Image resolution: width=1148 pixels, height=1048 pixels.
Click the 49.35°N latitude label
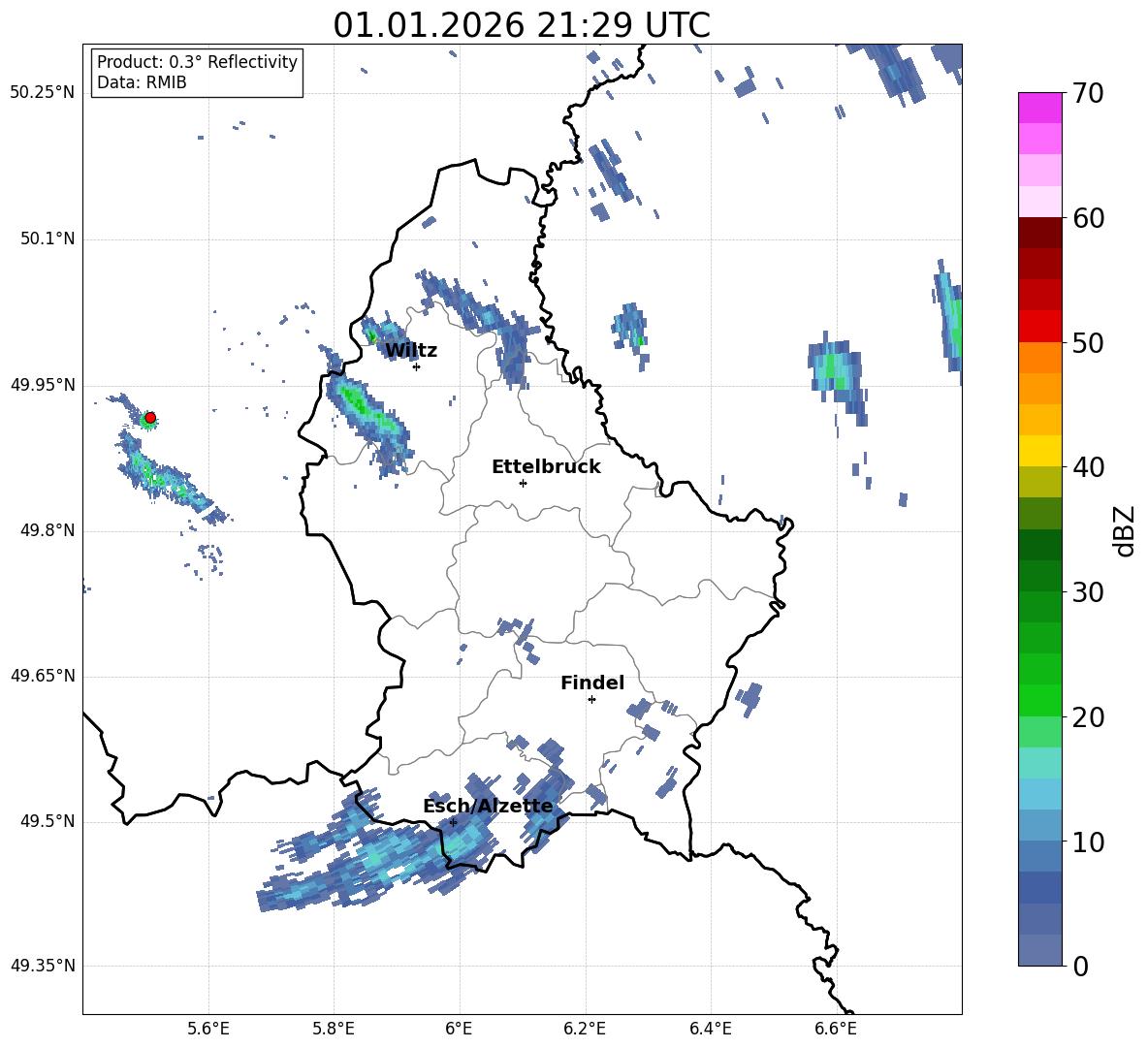[x=43, y=966]
